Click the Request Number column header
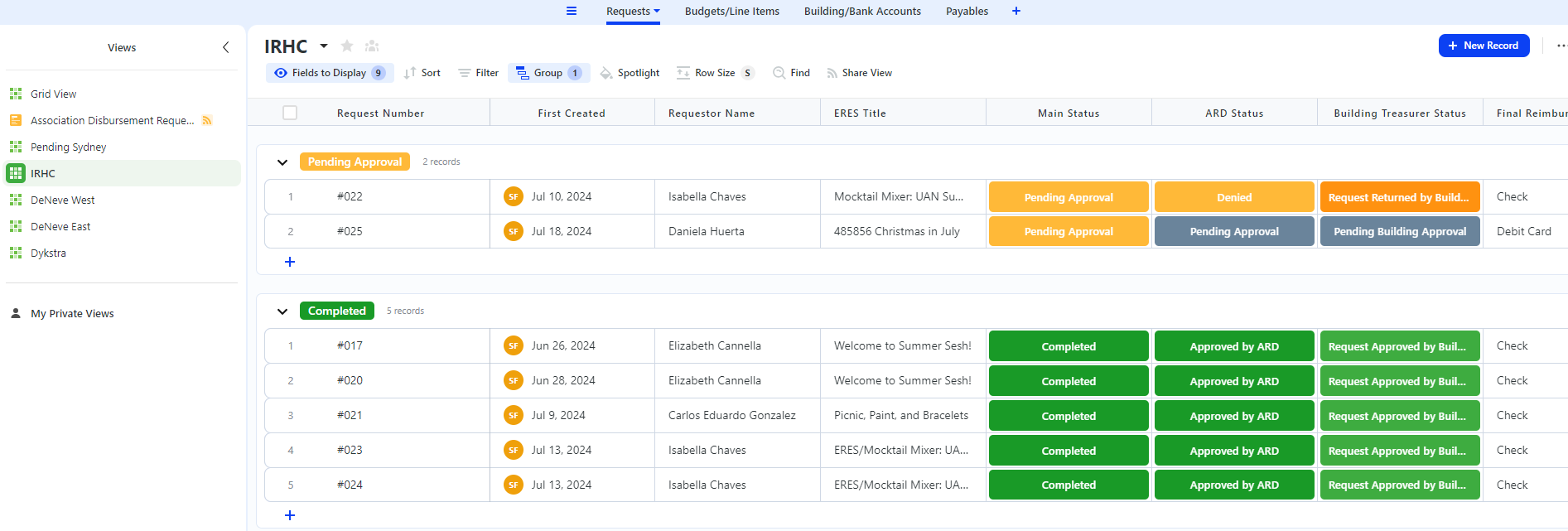 click(380, 113)
